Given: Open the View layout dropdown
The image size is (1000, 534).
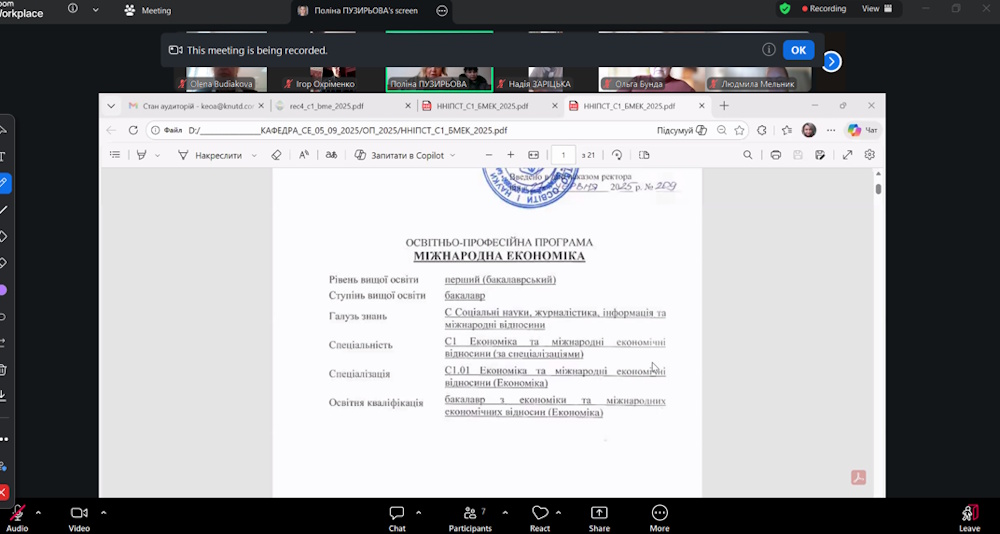Looking at the screenshot, I should click(877, 9).
